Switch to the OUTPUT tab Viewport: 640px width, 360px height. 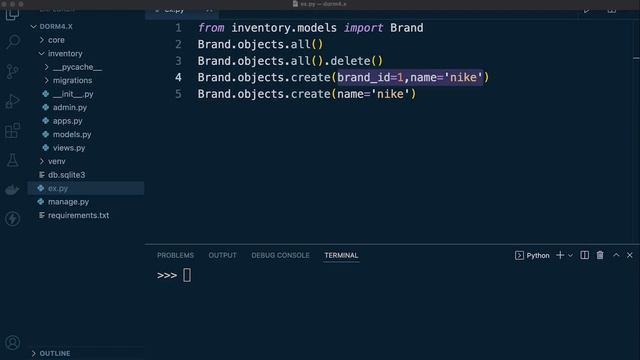click(x=222, y=256)
